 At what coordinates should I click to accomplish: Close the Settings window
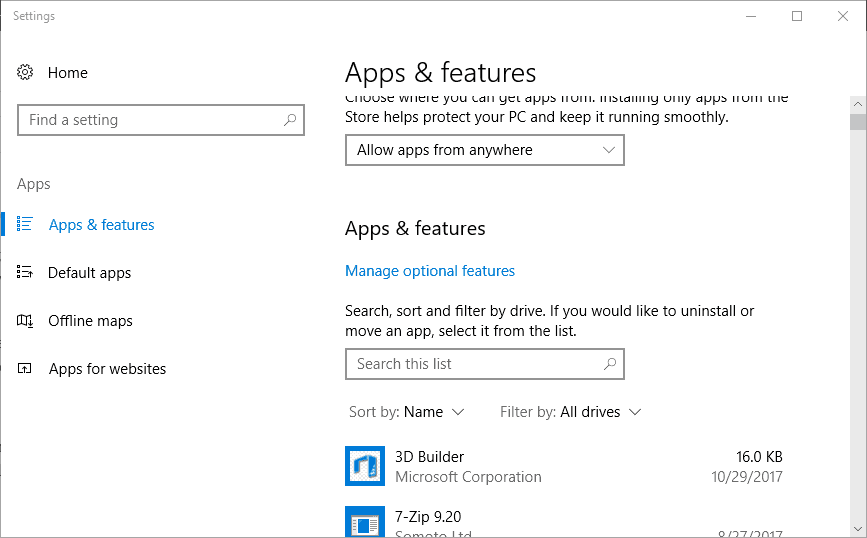(843, 16)
